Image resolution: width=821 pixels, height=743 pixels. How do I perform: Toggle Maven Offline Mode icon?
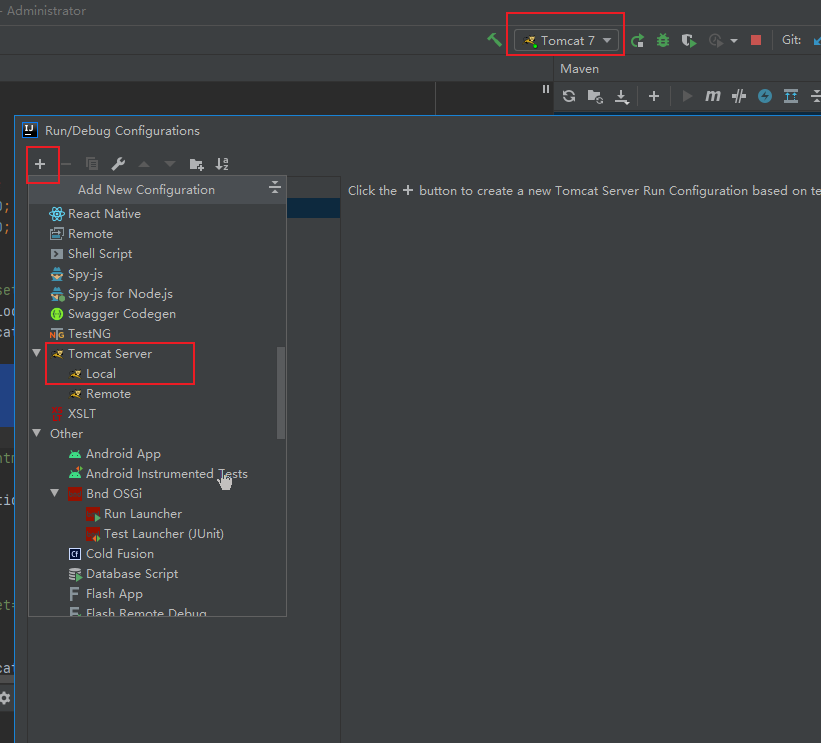click(x=739, y=96)
